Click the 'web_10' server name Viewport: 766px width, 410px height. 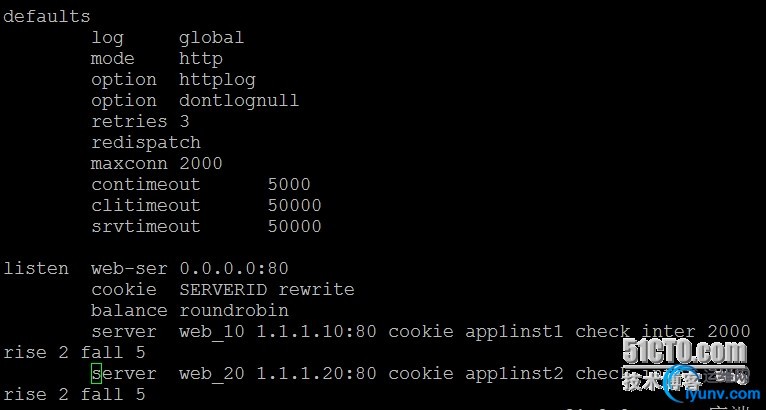(x=212, y=332)
